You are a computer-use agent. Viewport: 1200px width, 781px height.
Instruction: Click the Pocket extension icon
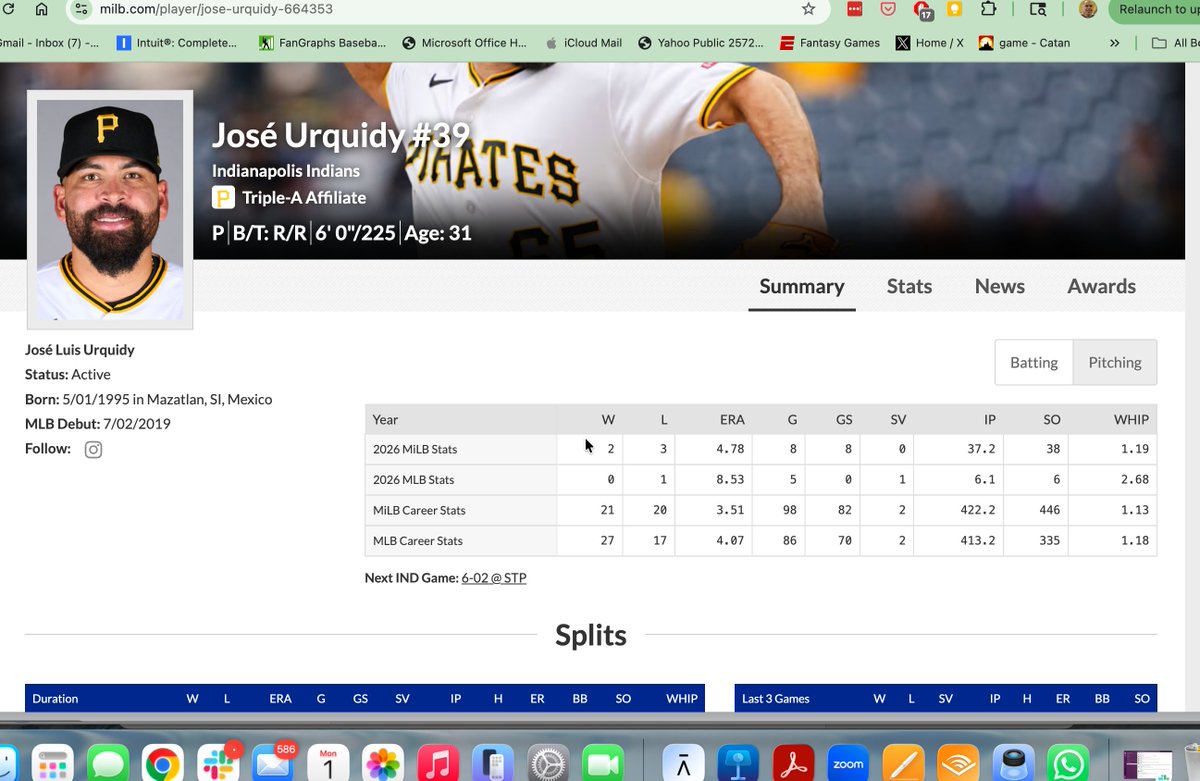887,9
